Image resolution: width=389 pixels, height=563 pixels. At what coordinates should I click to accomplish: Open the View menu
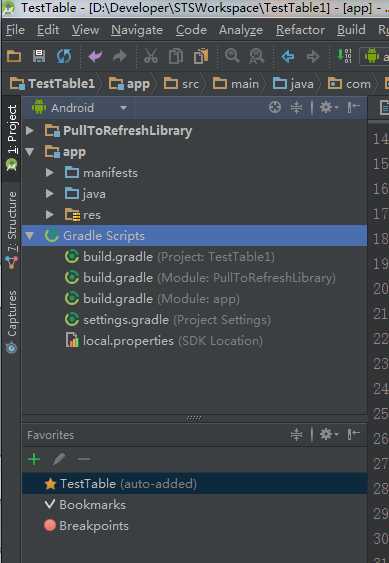point(85,30)
